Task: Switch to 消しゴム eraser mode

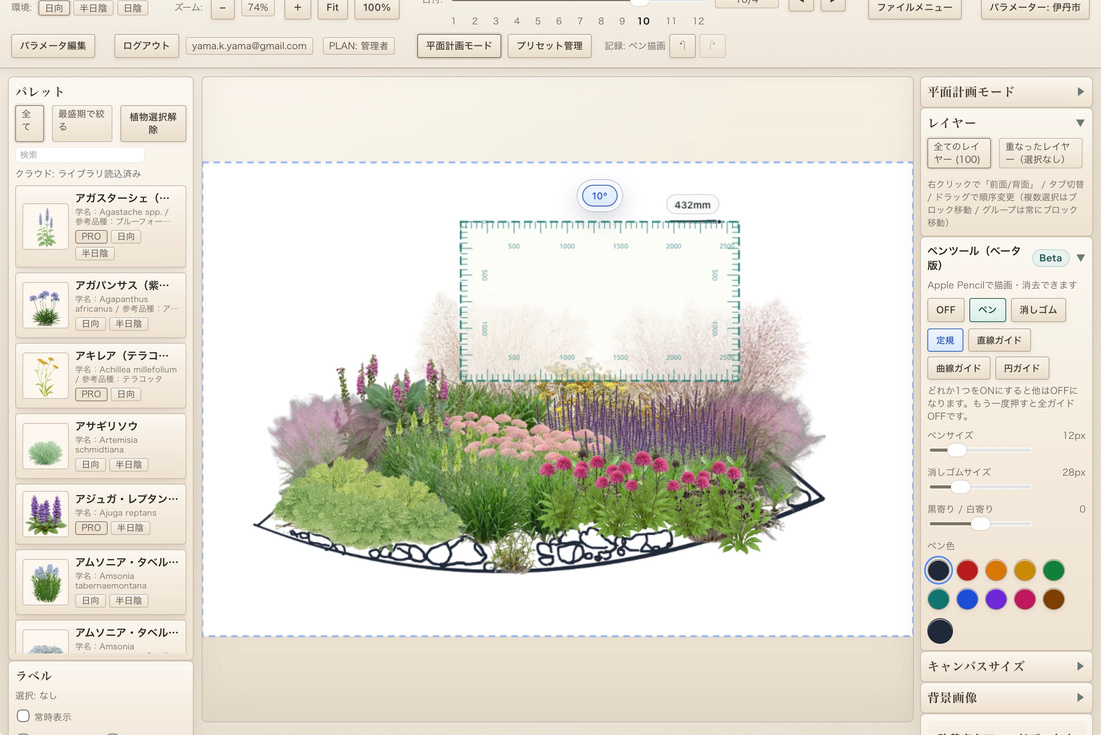Action: [x=1037, y=310]
